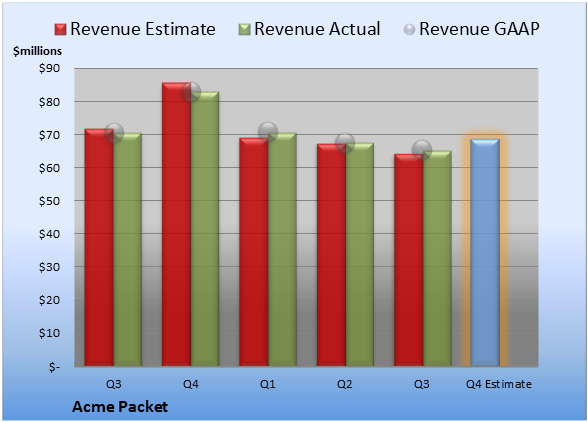
Task: Click the '$40' y-axis value
Action: pyautogui.click(x=49, y=234)
